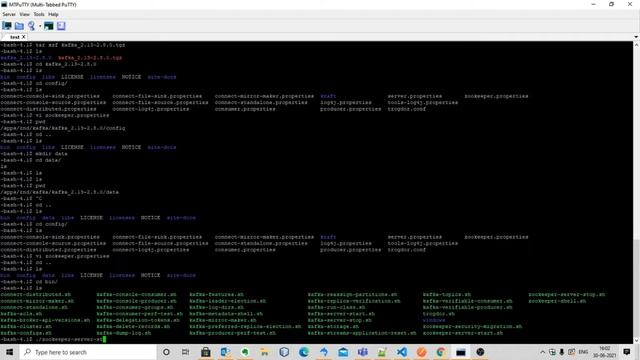640x360 pixels.
Task: Click the key/connect toolbar icon
Action: point(31,26)
